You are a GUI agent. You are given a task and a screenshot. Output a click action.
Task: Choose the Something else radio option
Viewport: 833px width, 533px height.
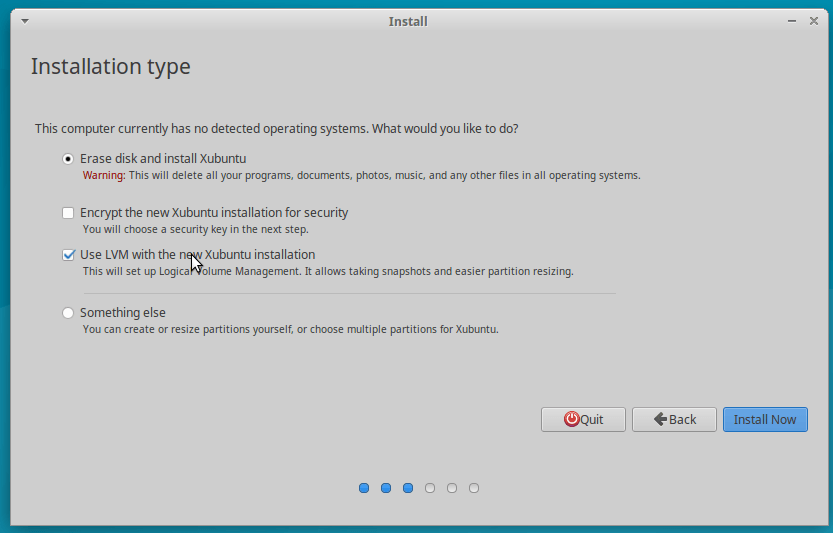pyautogui.click(x=68, y=313)
